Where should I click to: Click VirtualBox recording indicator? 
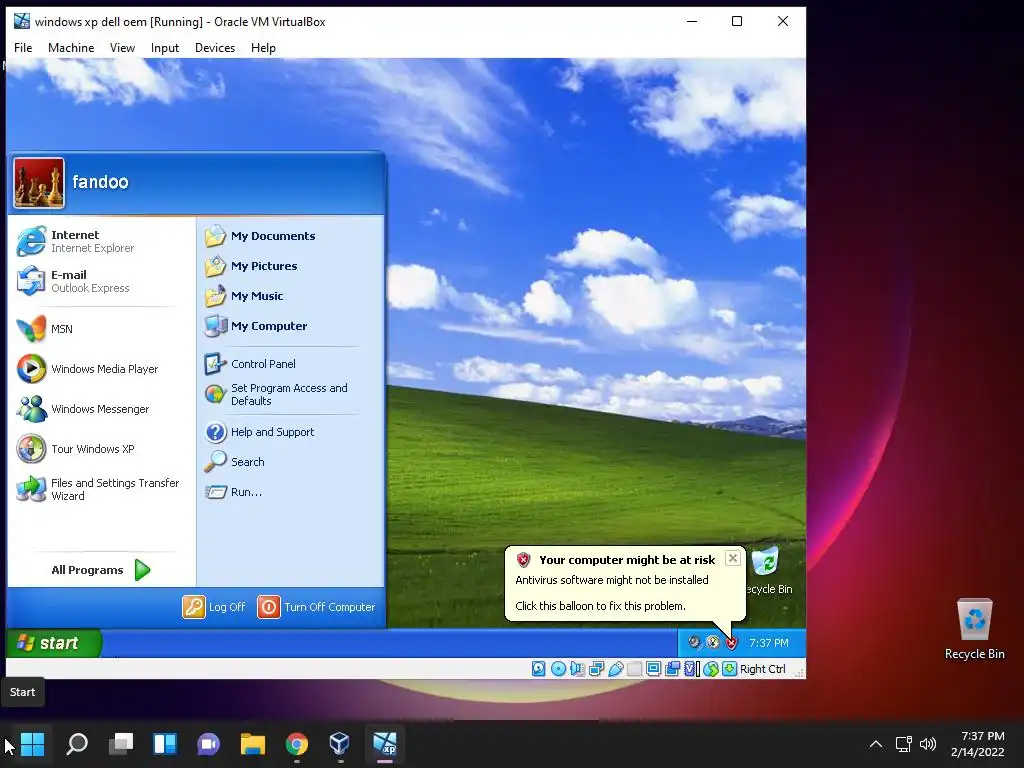tap(672, 669)
